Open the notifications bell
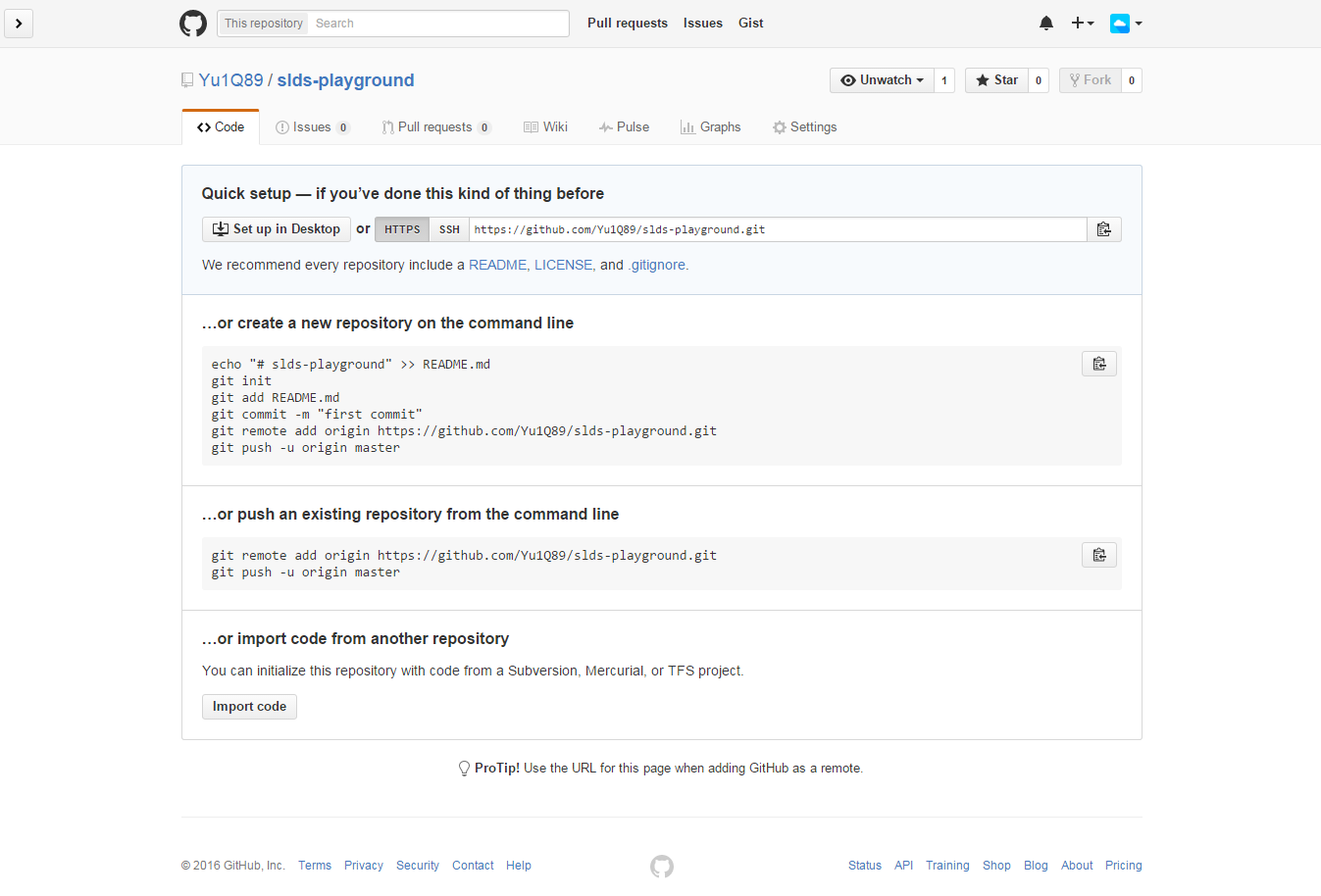 [x=1046, y=24]
